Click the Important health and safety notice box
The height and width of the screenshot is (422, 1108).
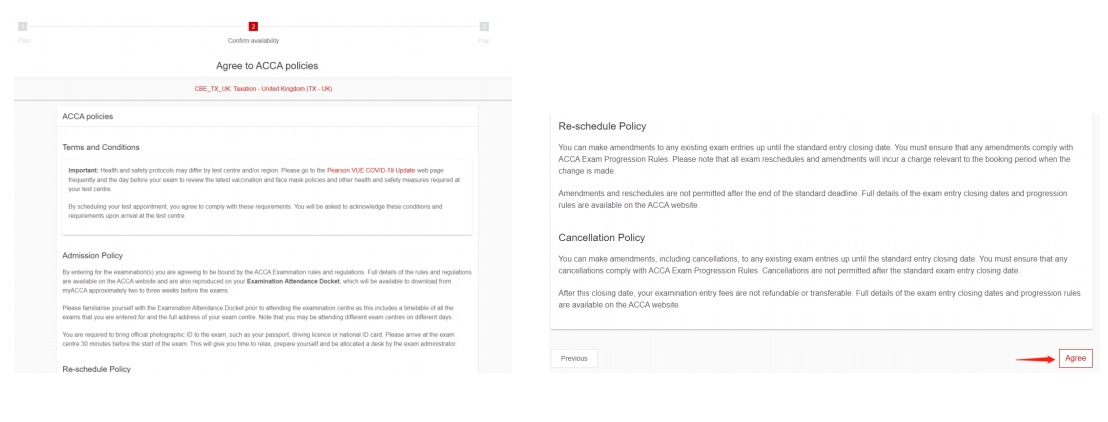[267, 197]
